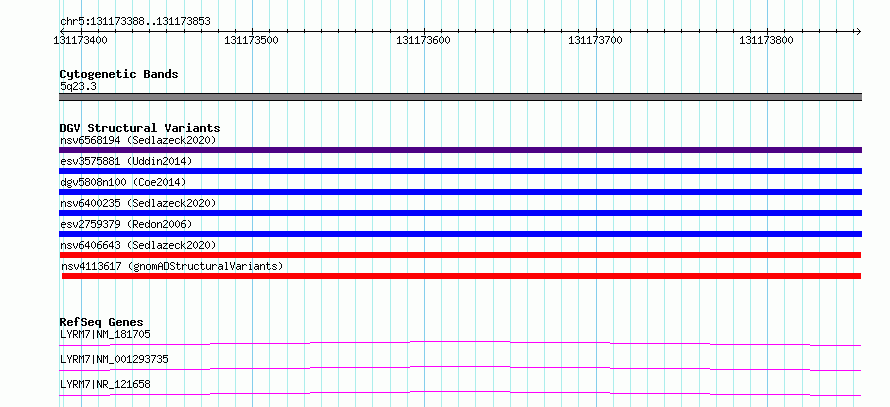Click the red nsv6406643 variant bar
Image resolution: width=890 pixels, height=407 pixels.
pyautogui.click(x=460, y=255)
